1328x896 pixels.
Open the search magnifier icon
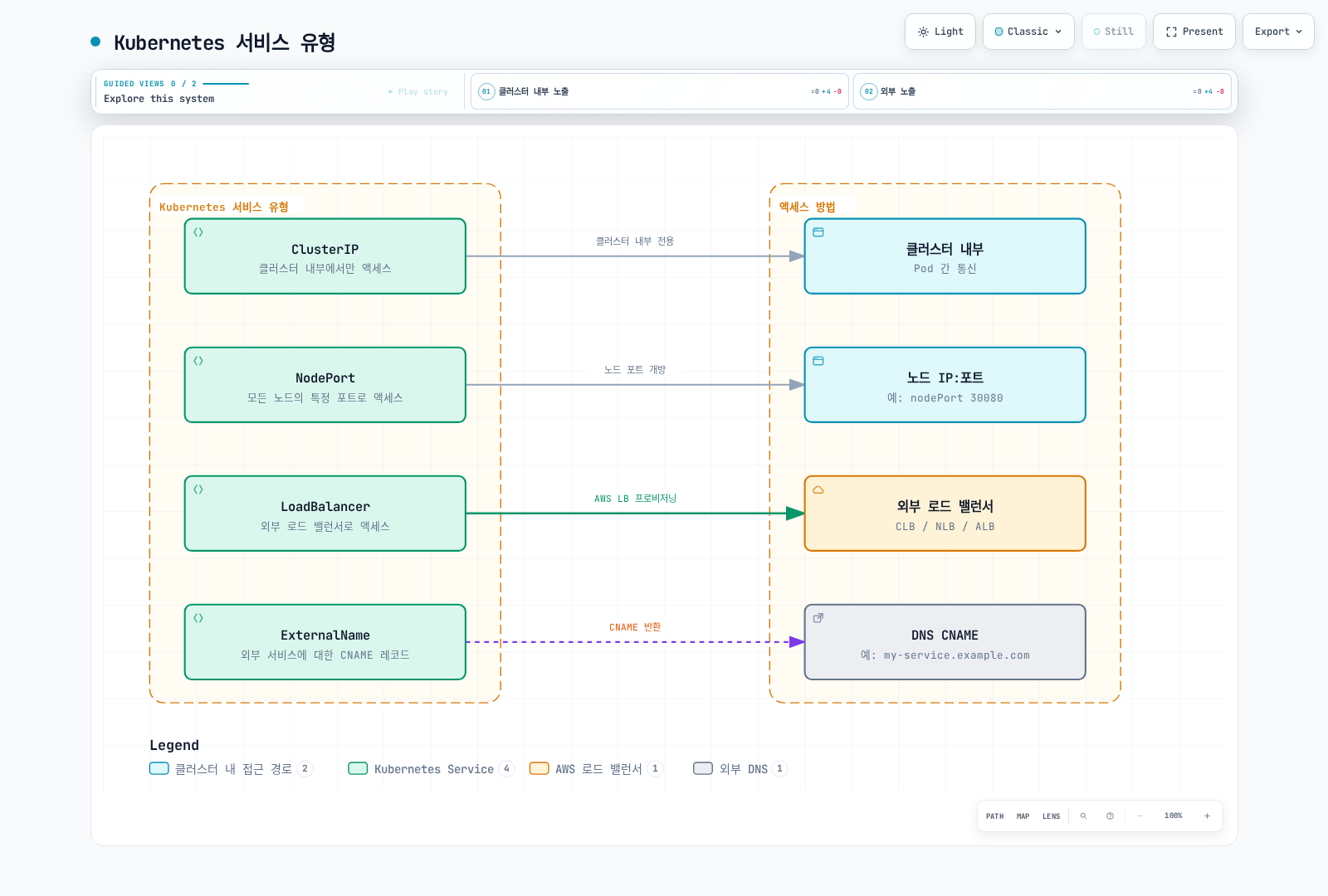pyautogui.click(x=1083, y=816)
